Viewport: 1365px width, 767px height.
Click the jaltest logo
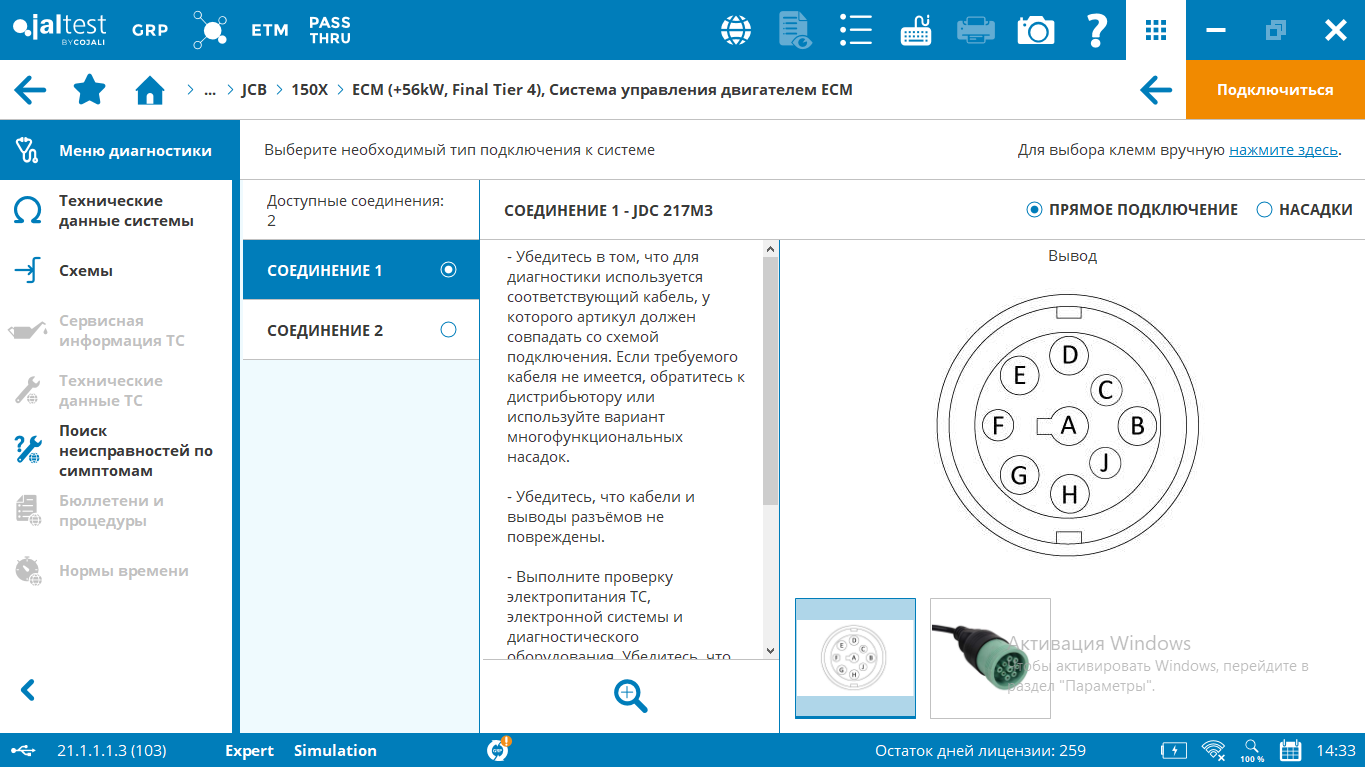(x=59, y=30)
